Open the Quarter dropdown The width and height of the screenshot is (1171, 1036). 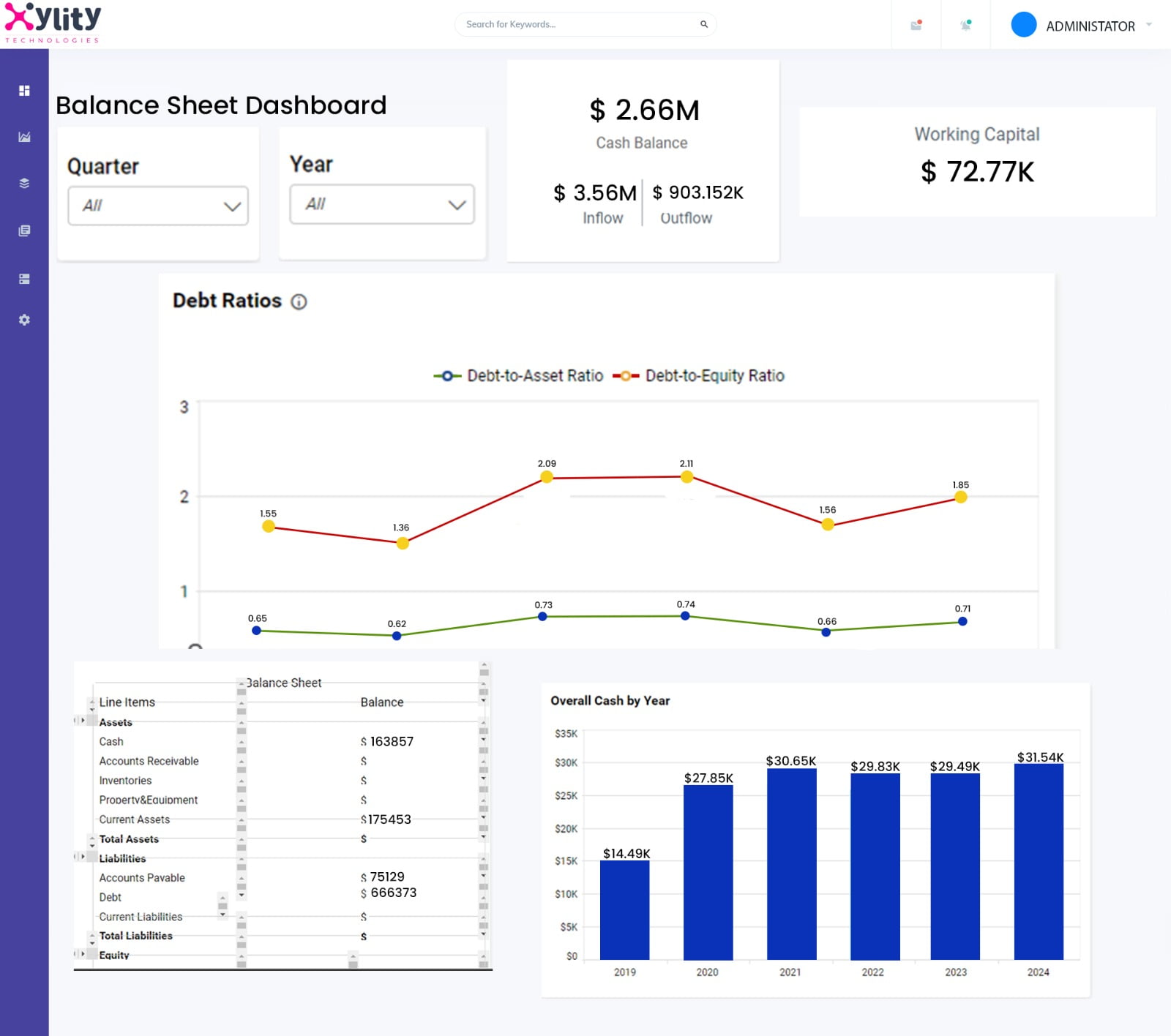click(158, 206)
